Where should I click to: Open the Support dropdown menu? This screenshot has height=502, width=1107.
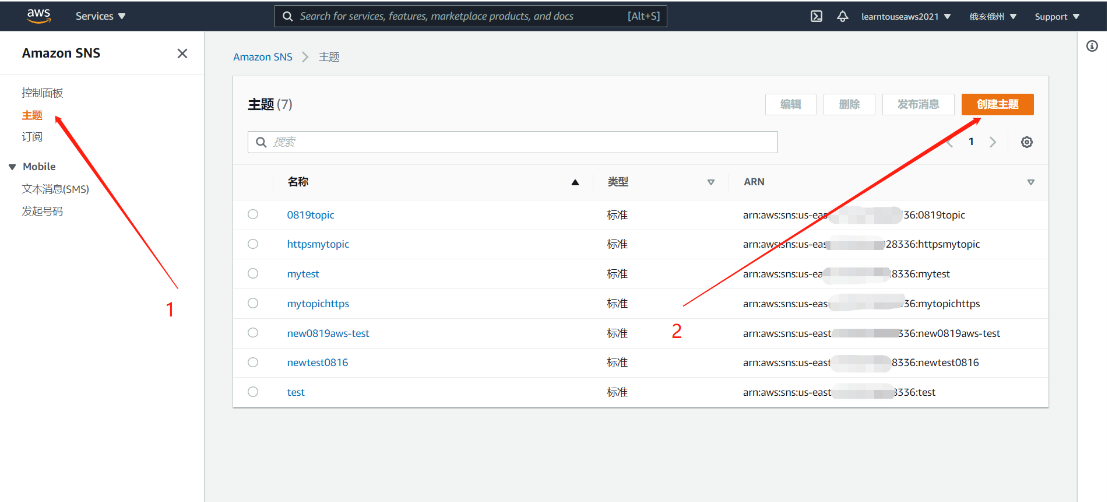1058,16
